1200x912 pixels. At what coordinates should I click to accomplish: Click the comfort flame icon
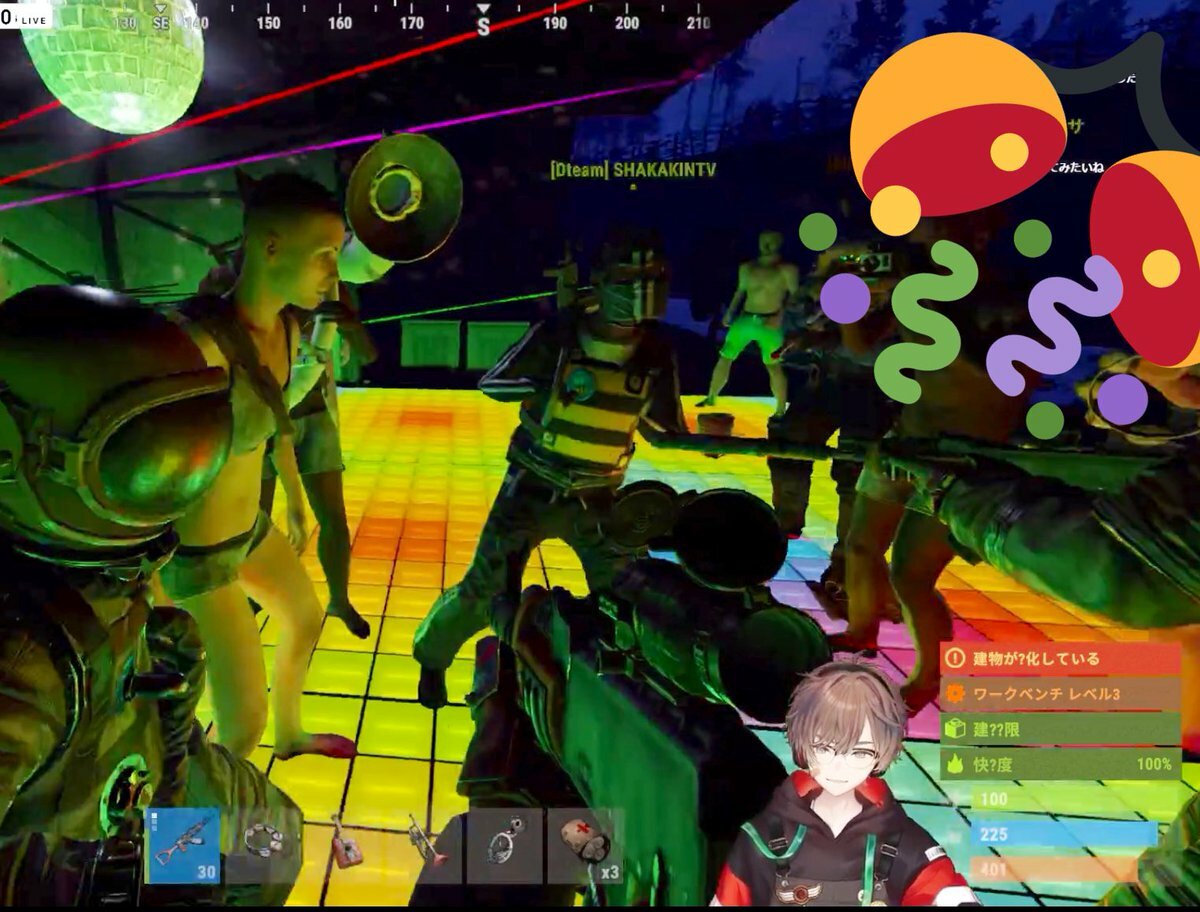pyautogui.click(x=955, y=765)
